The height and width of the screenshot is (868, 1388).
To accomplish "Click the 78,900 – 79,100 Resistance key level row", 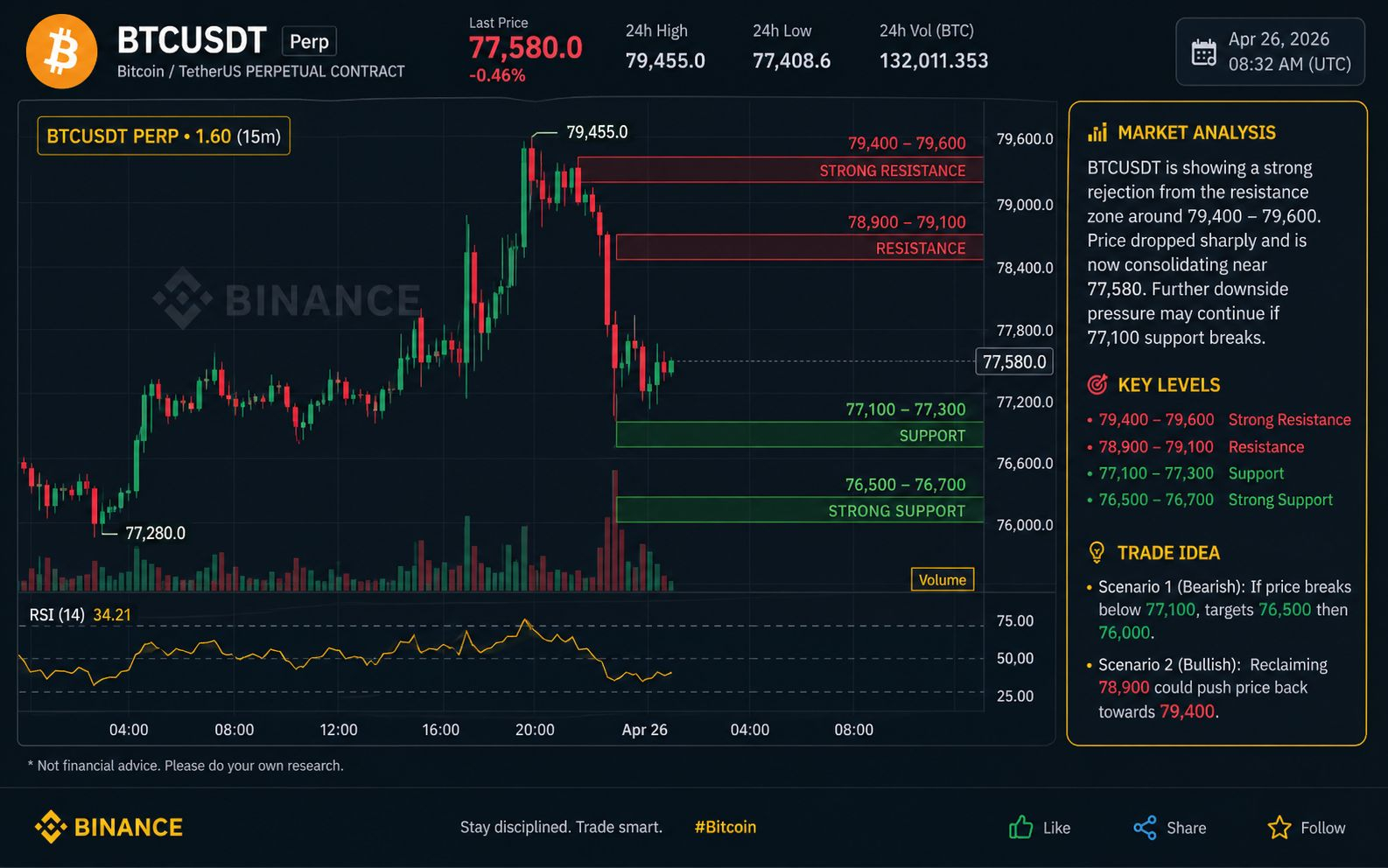I will tap(1195, 447).
